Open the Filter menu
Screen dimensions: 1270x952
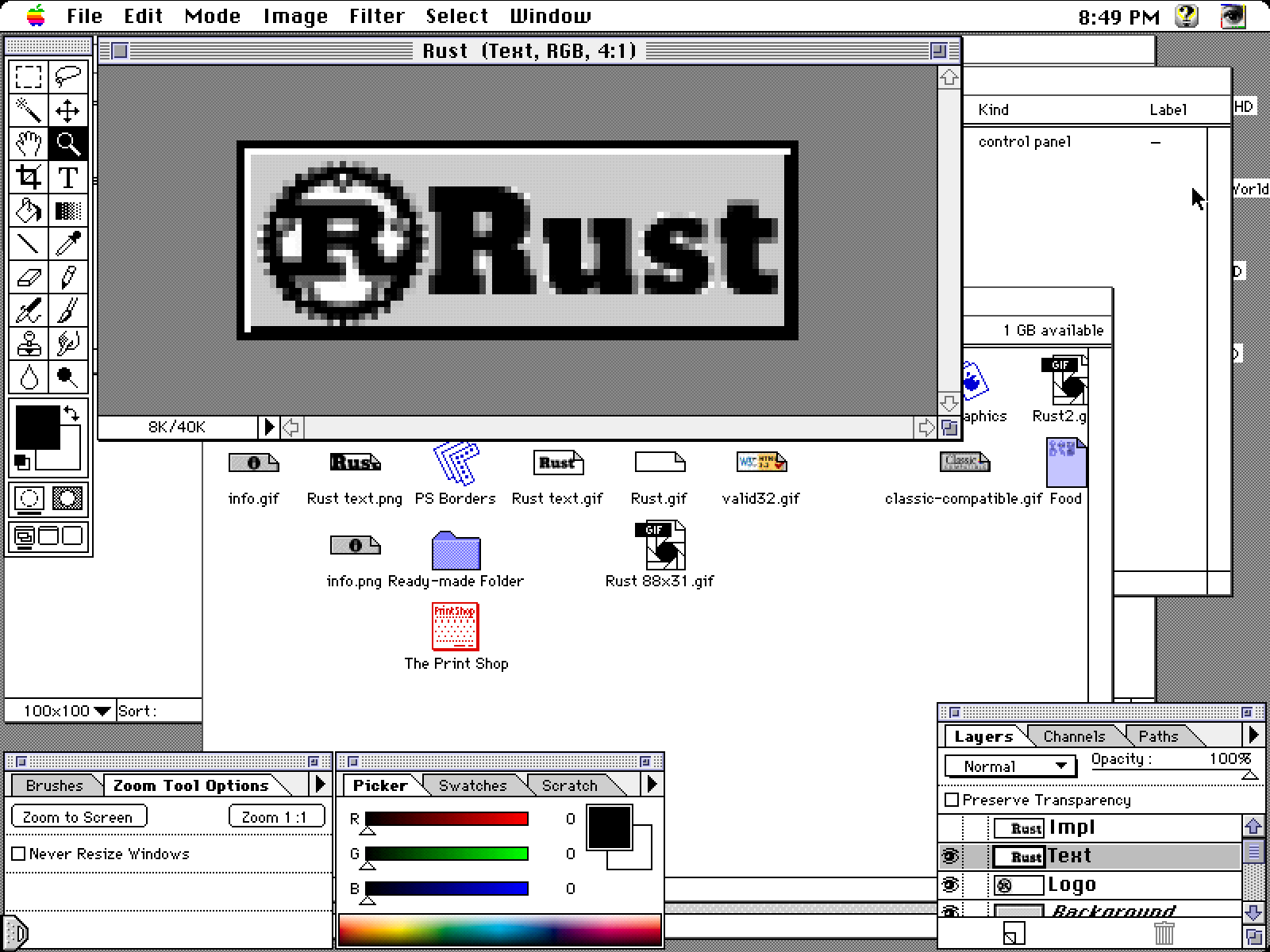[x=376, y=16]
